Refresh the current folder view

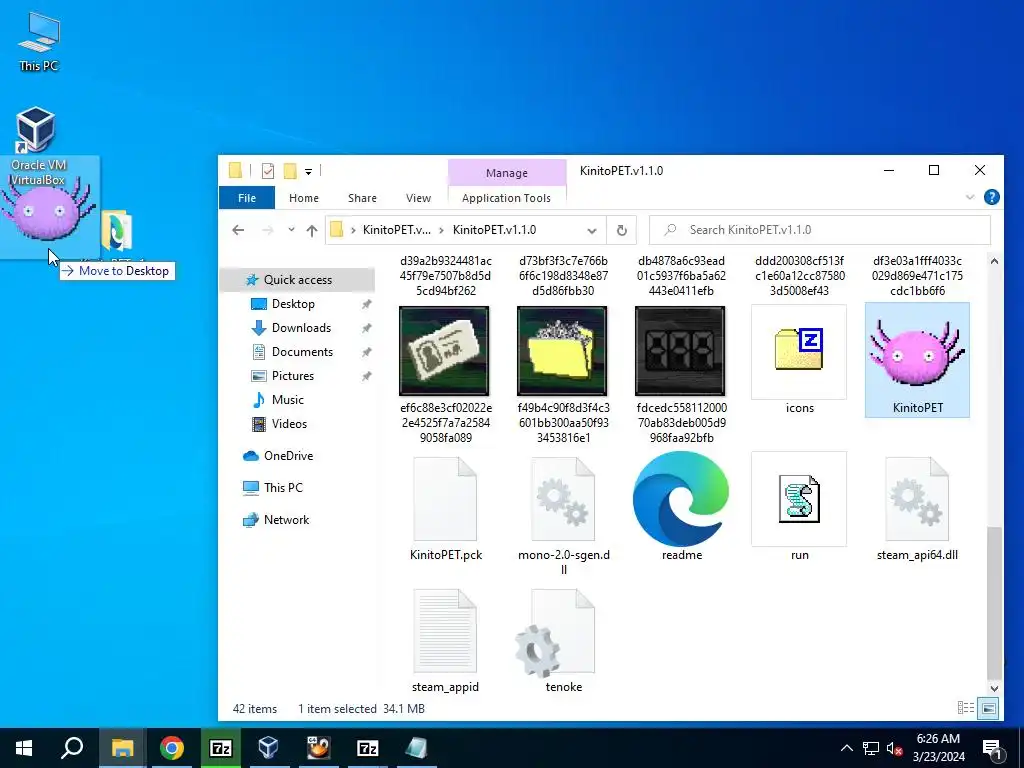point(622,230)
